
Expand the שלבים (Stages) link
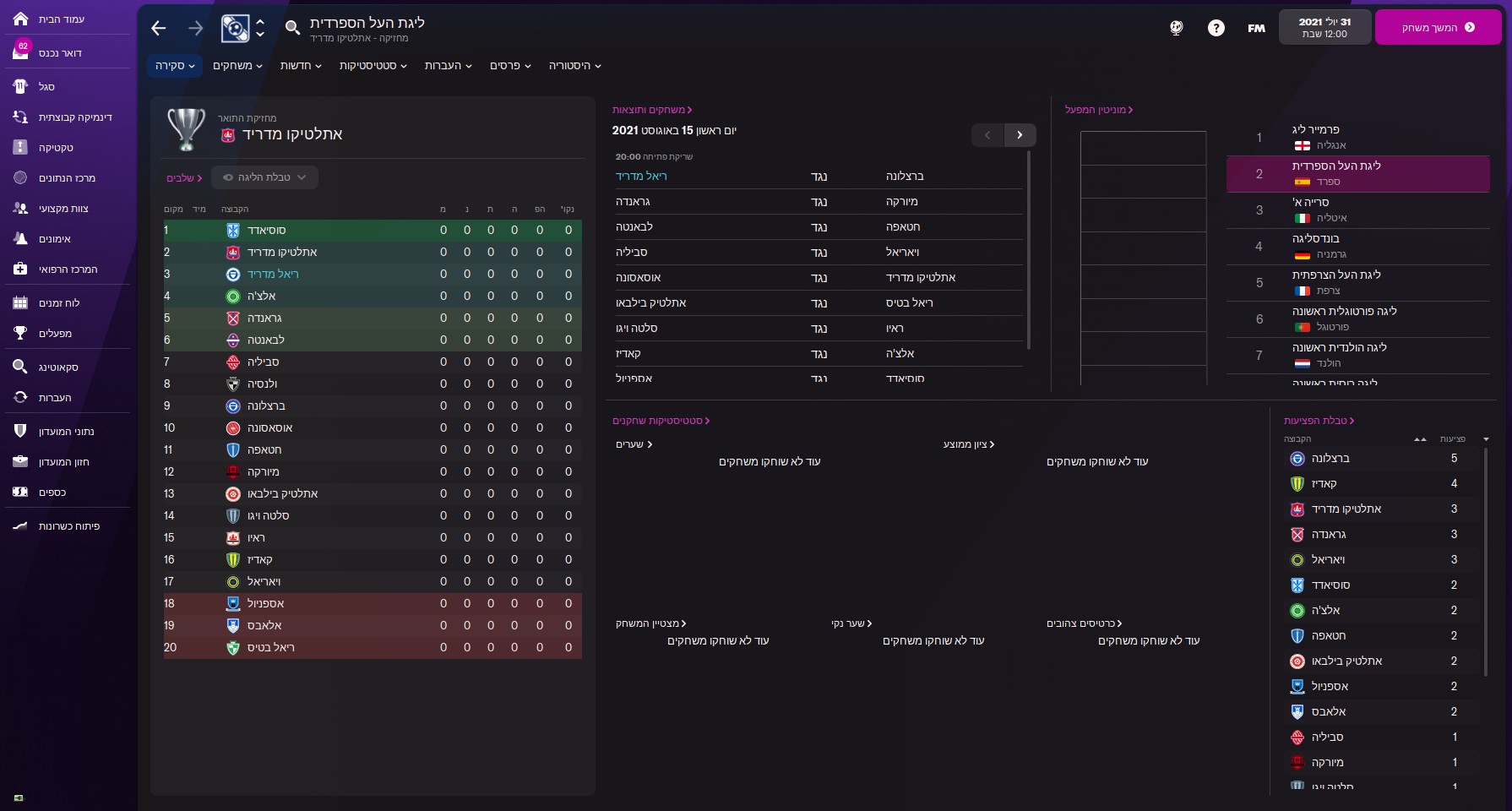(x=184, y=178)
